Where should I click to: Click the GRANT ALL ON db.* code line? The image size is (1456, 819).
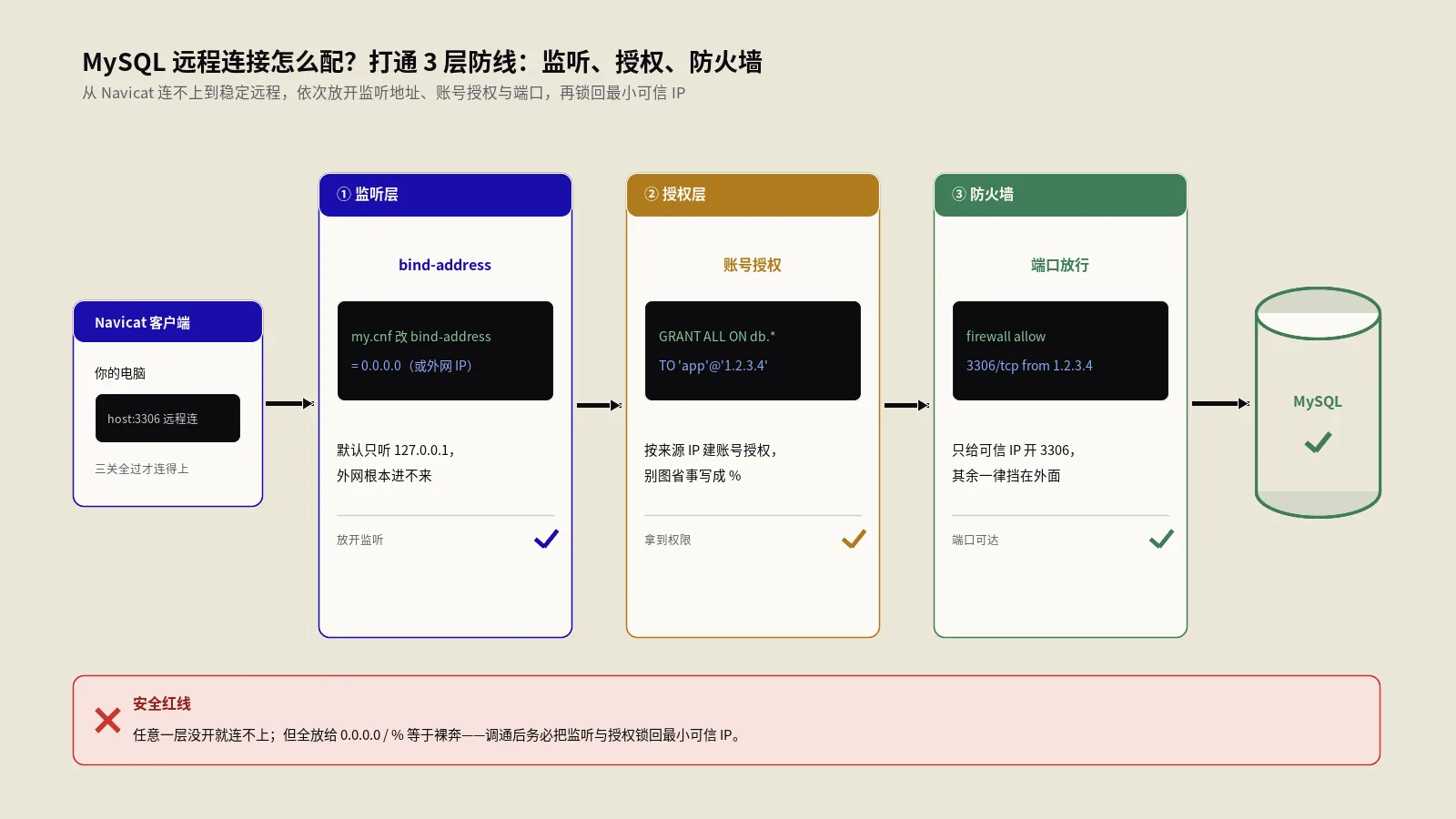(717, 337)
